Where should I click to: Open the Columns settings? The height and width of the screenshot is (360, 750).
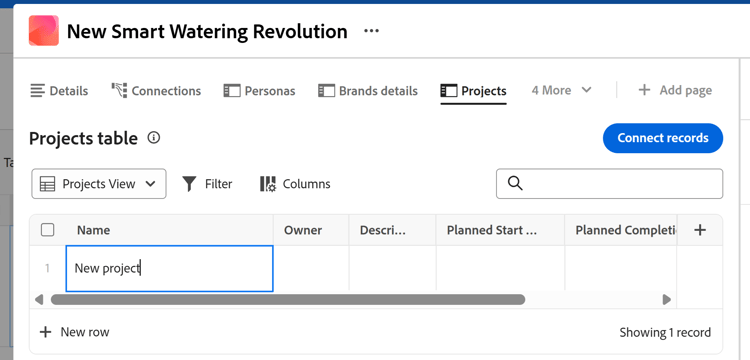(x=295, y=184)
